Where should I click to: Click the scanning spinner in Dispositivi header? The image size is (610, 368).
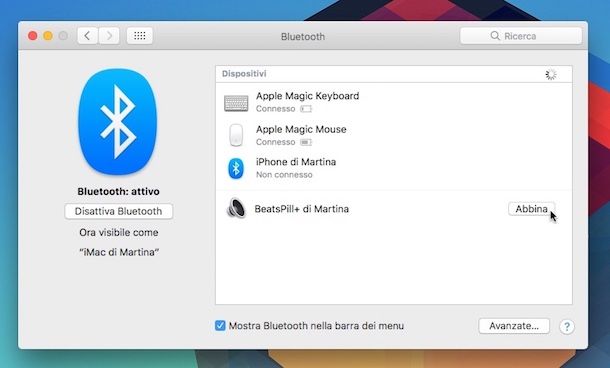pos(550,74)
